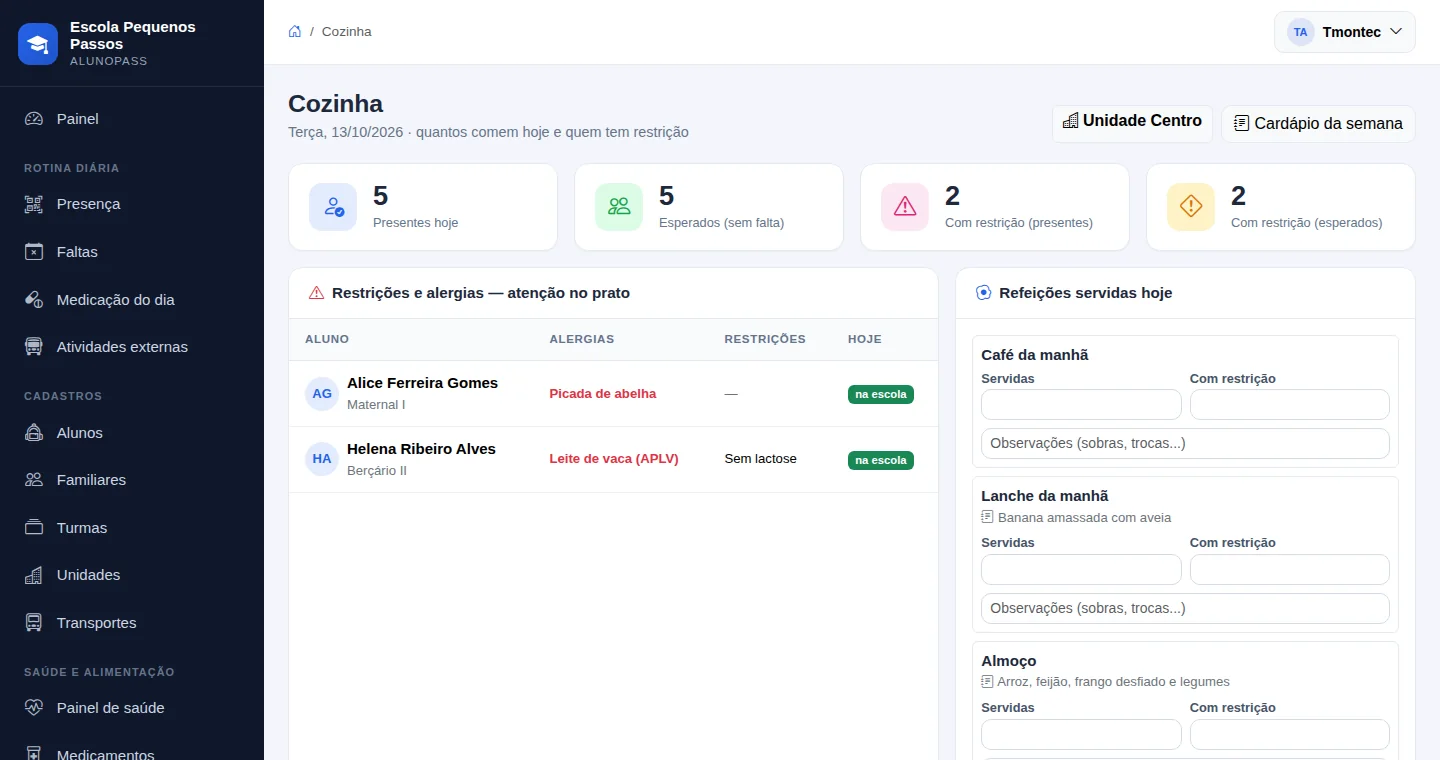This screenshot has height=760, width=1440.
Task: Click the Painel de saúde heart icon
Action: click(x=34, y=708)
